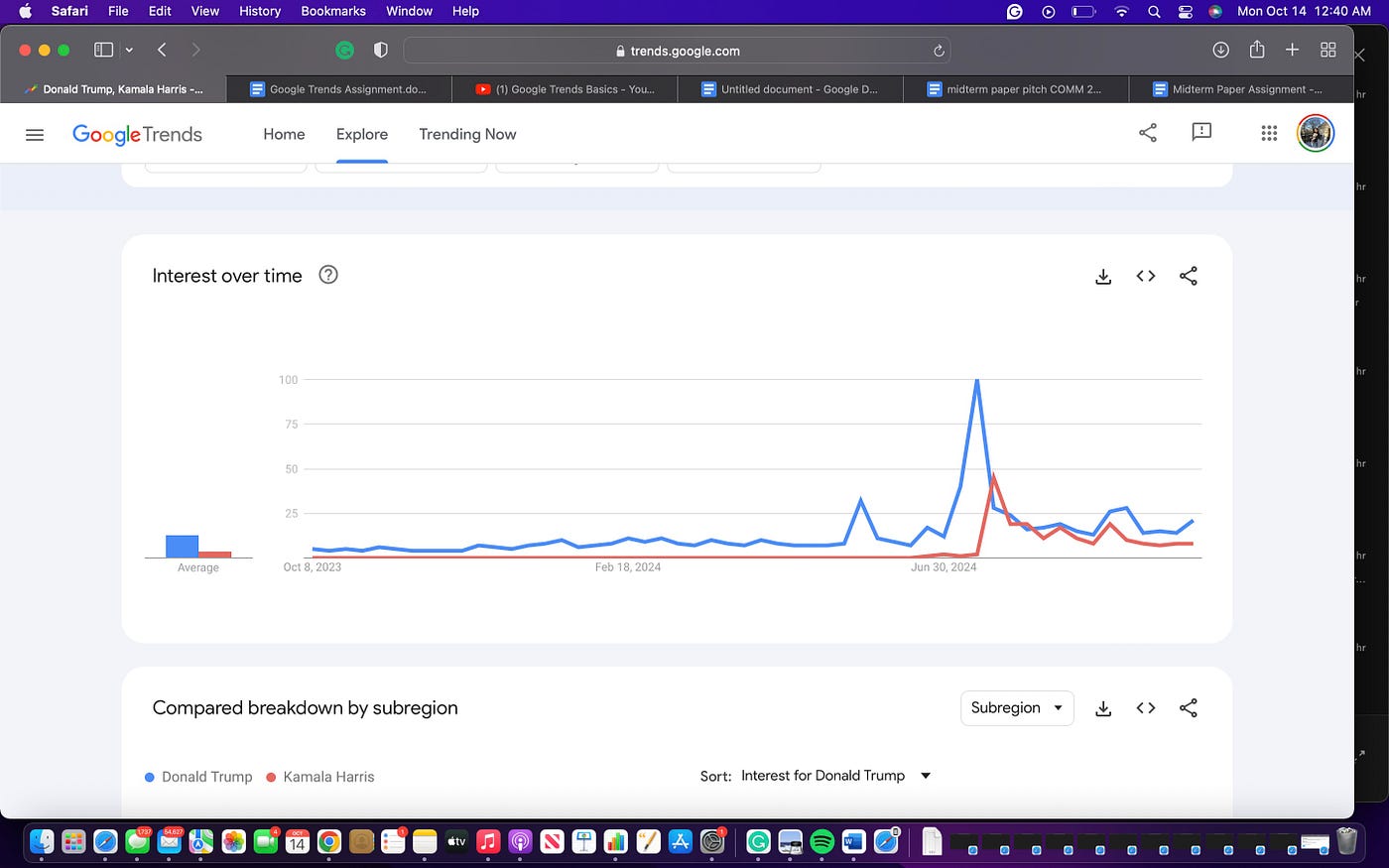Open Safari's Bookmarks menu
1389x868 pixels.
(333, 11)
